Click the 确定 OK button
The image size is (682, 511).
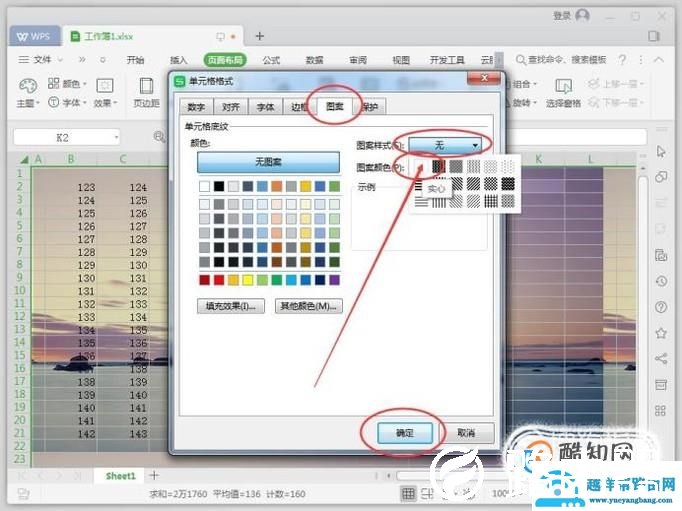click(405, 433)
